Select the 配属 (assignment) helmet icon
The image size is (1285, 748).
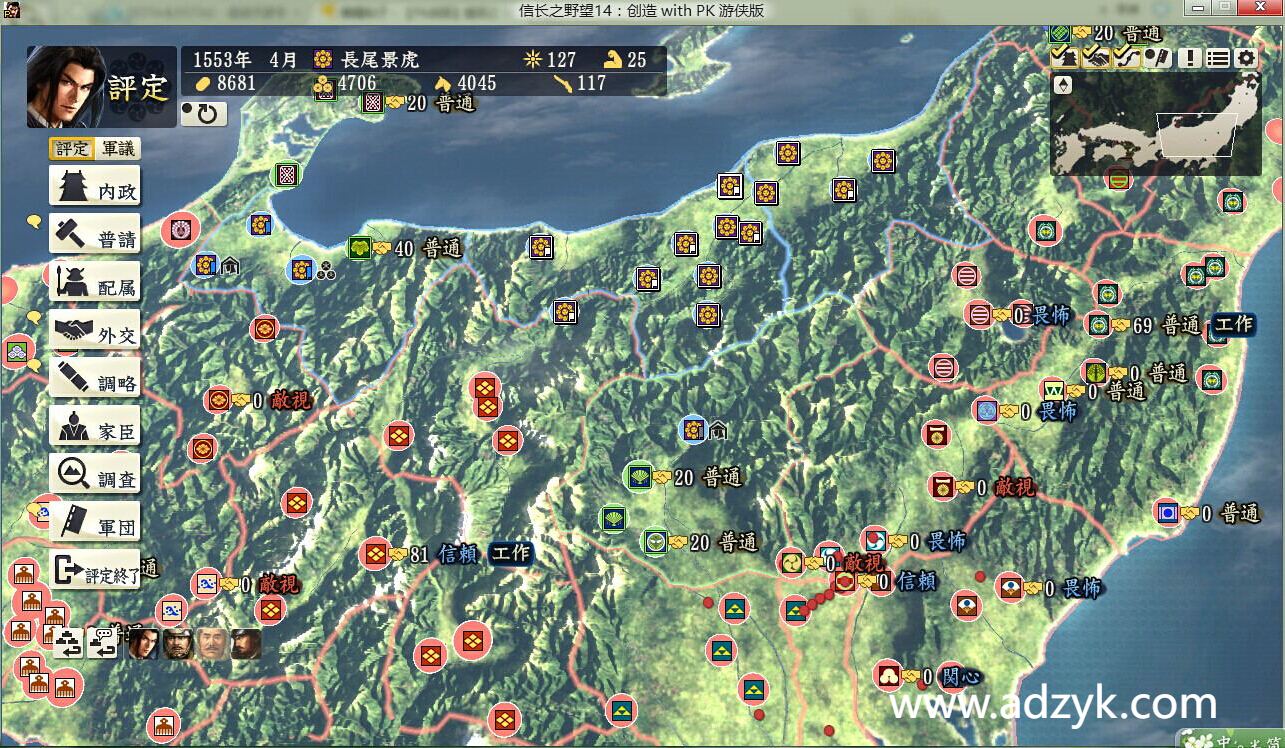95,281
